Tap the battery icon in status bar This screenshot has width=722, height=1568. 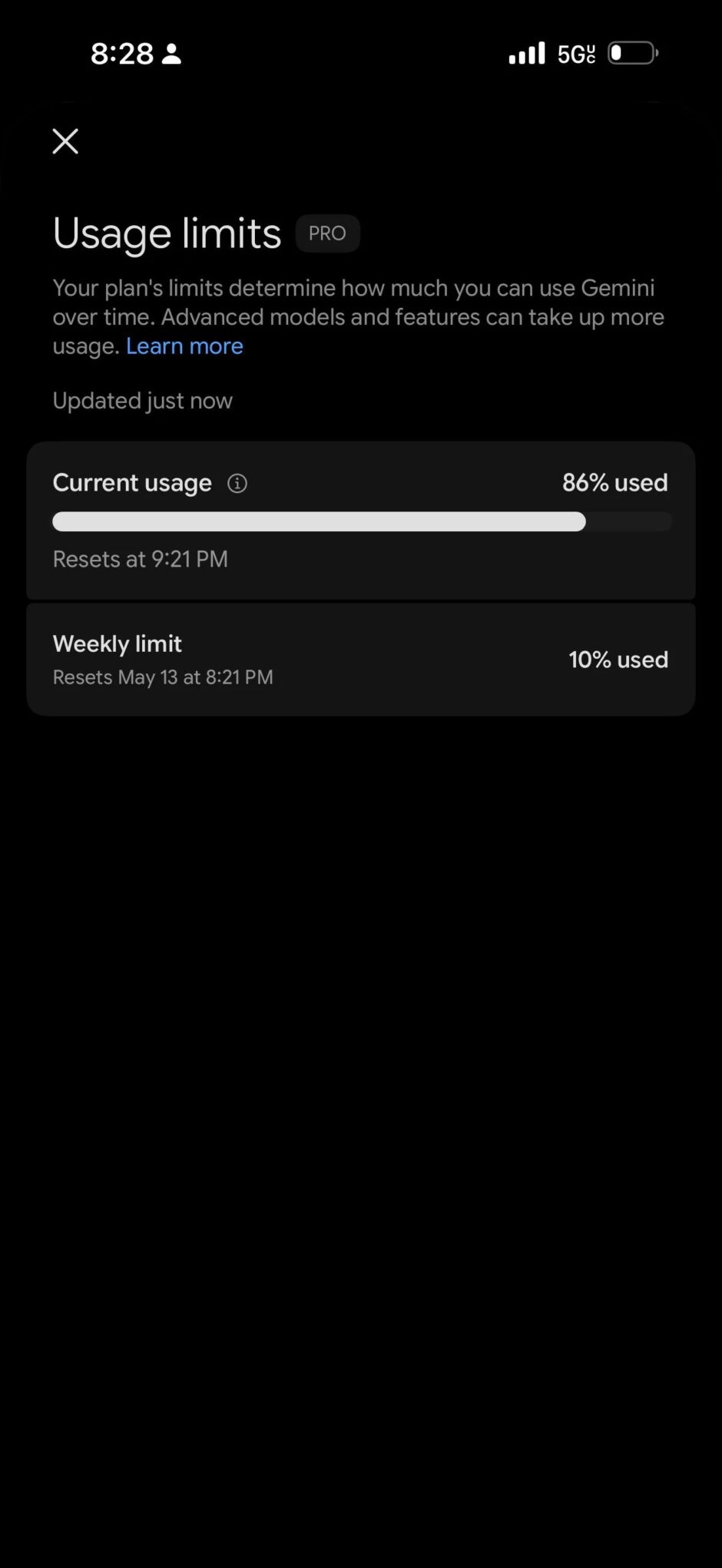pyautogui.click(x=634, y=53)
